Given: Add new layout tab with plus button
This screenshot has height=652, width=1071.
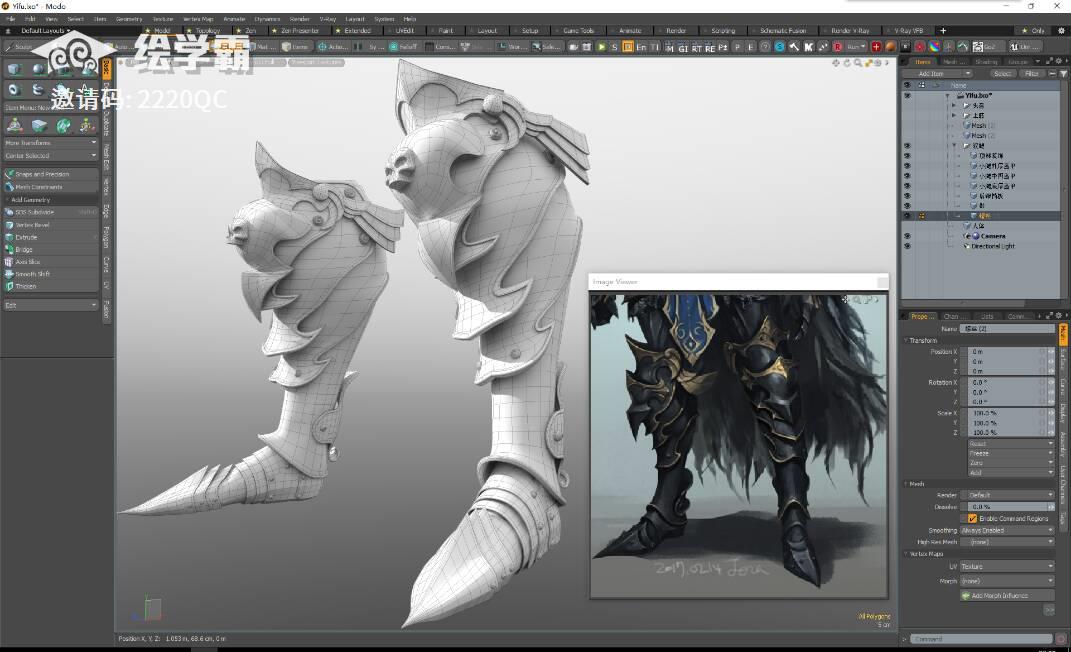Looking at the screenshot, I should 943,31.
